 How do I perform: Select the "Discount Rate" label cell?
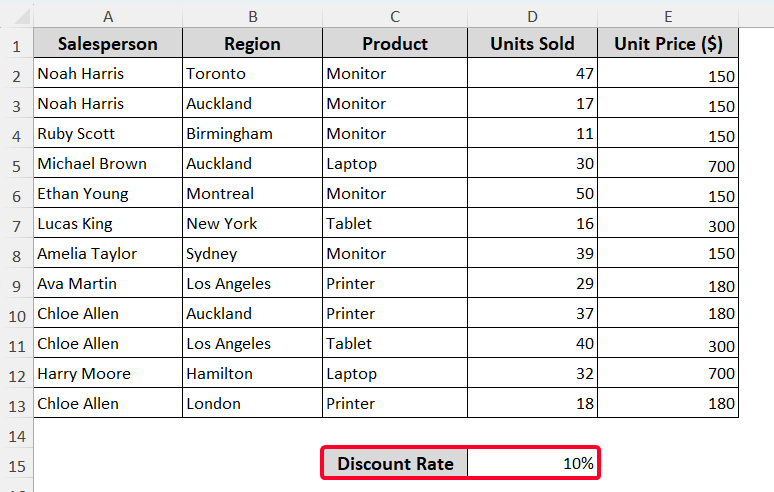coord(395,464)
